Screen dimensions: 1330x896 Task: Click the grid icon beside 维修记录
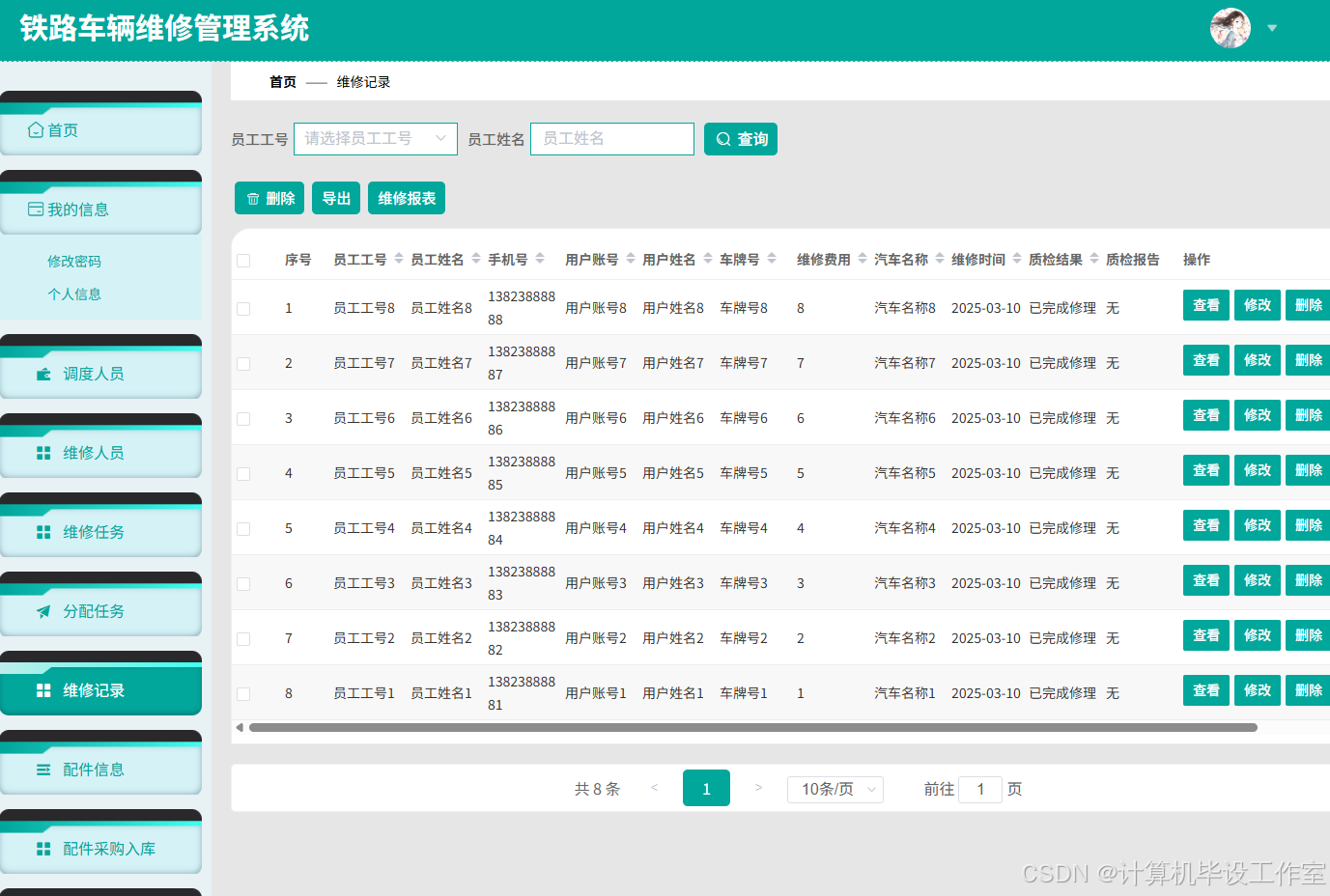click(x=43, y=690)
